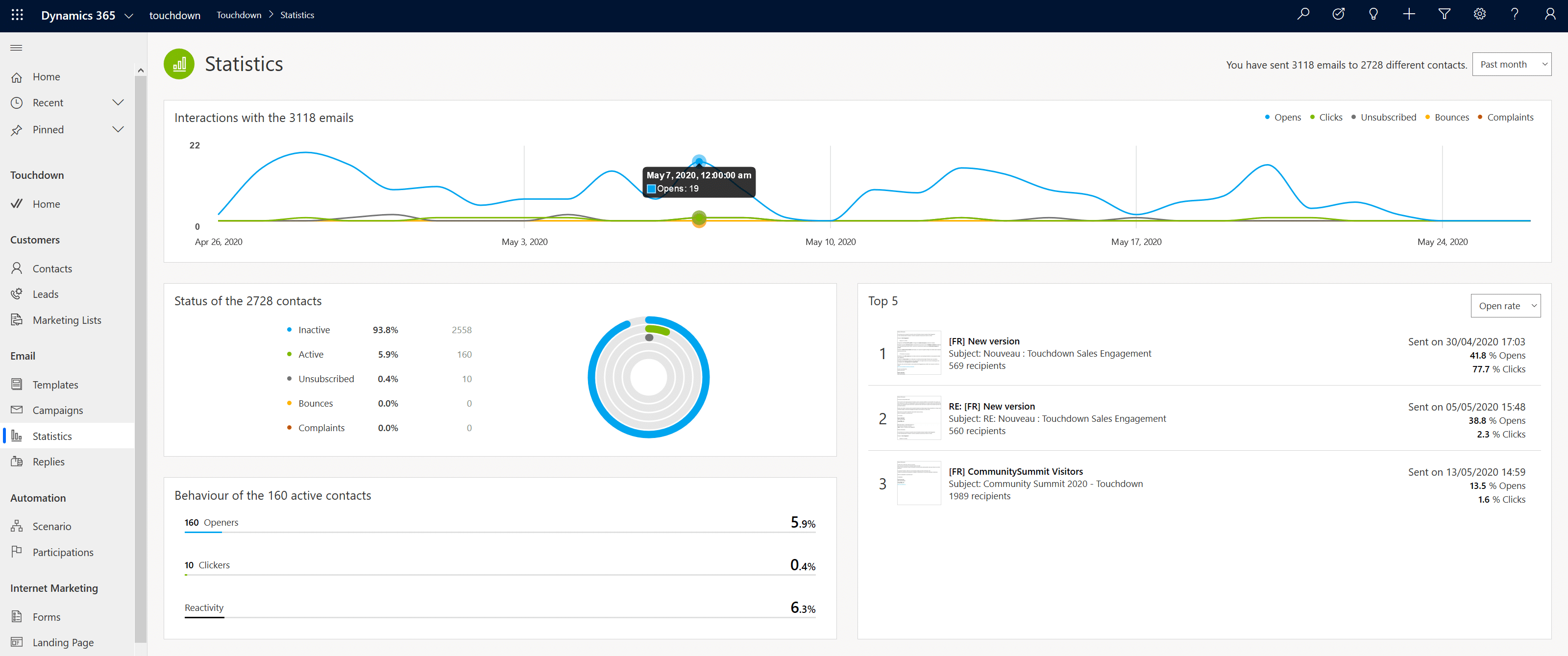Click the lightbulb assistant icon
This screenshot has height=656, width=1568.
coord(1373,14)
